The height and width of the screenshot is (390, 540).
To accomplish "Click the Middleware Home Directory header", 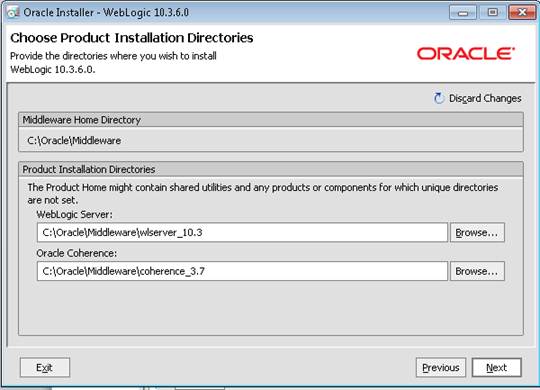I will coord(271,120).
